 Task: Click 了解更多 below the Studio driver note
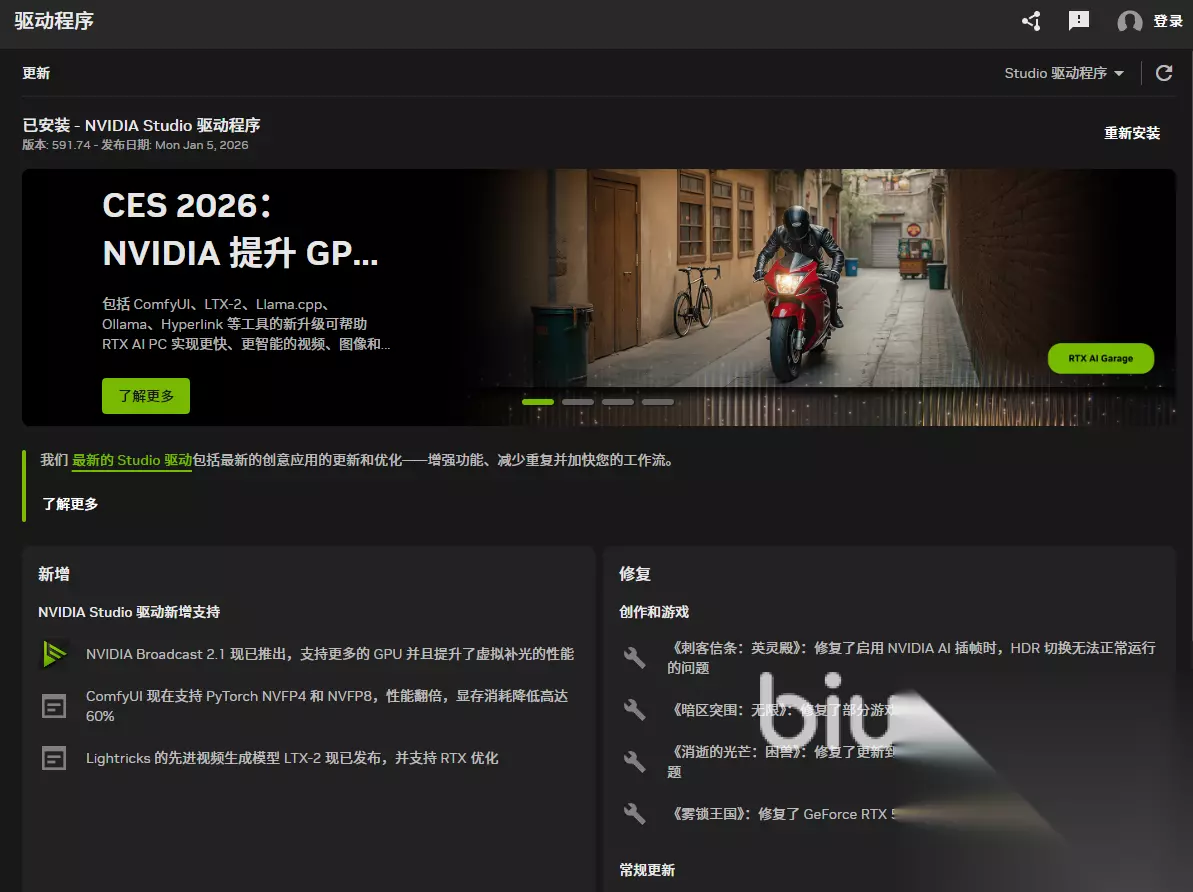[x=70, y=504]
